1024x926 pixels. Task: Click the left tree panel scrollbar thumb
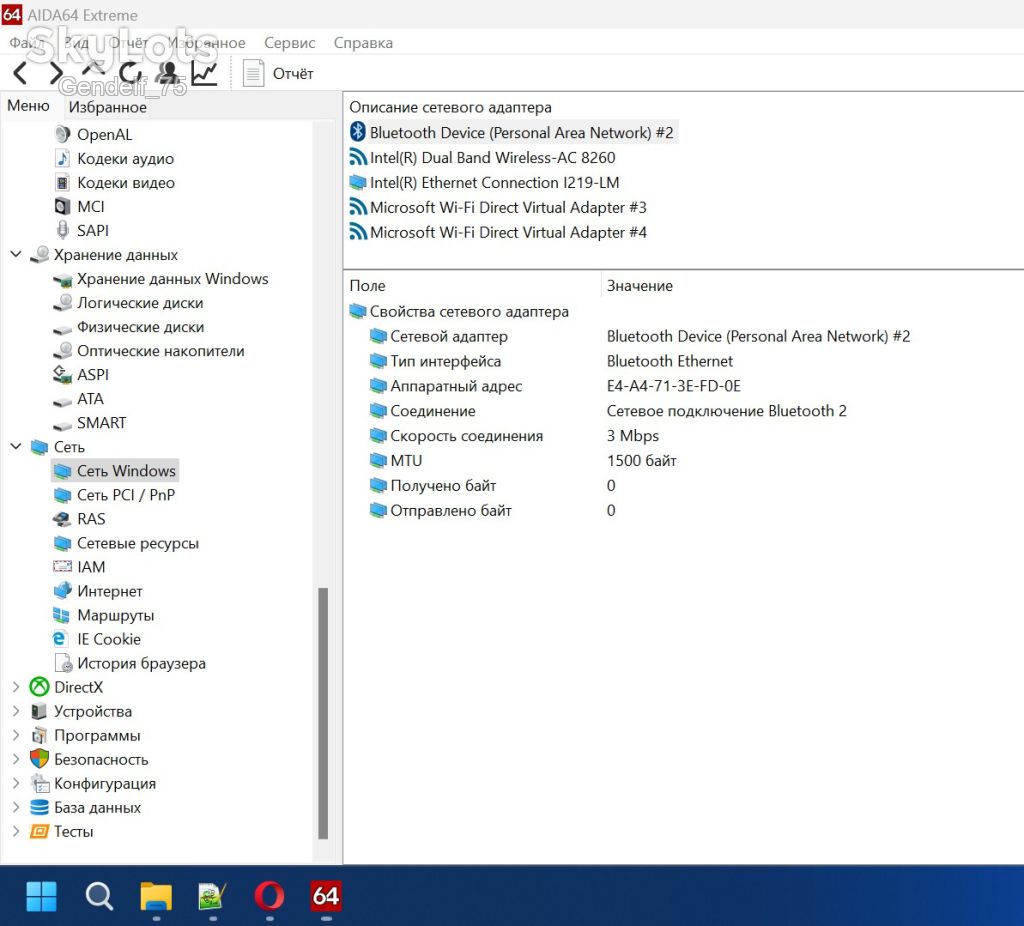[x=323, y=712]
